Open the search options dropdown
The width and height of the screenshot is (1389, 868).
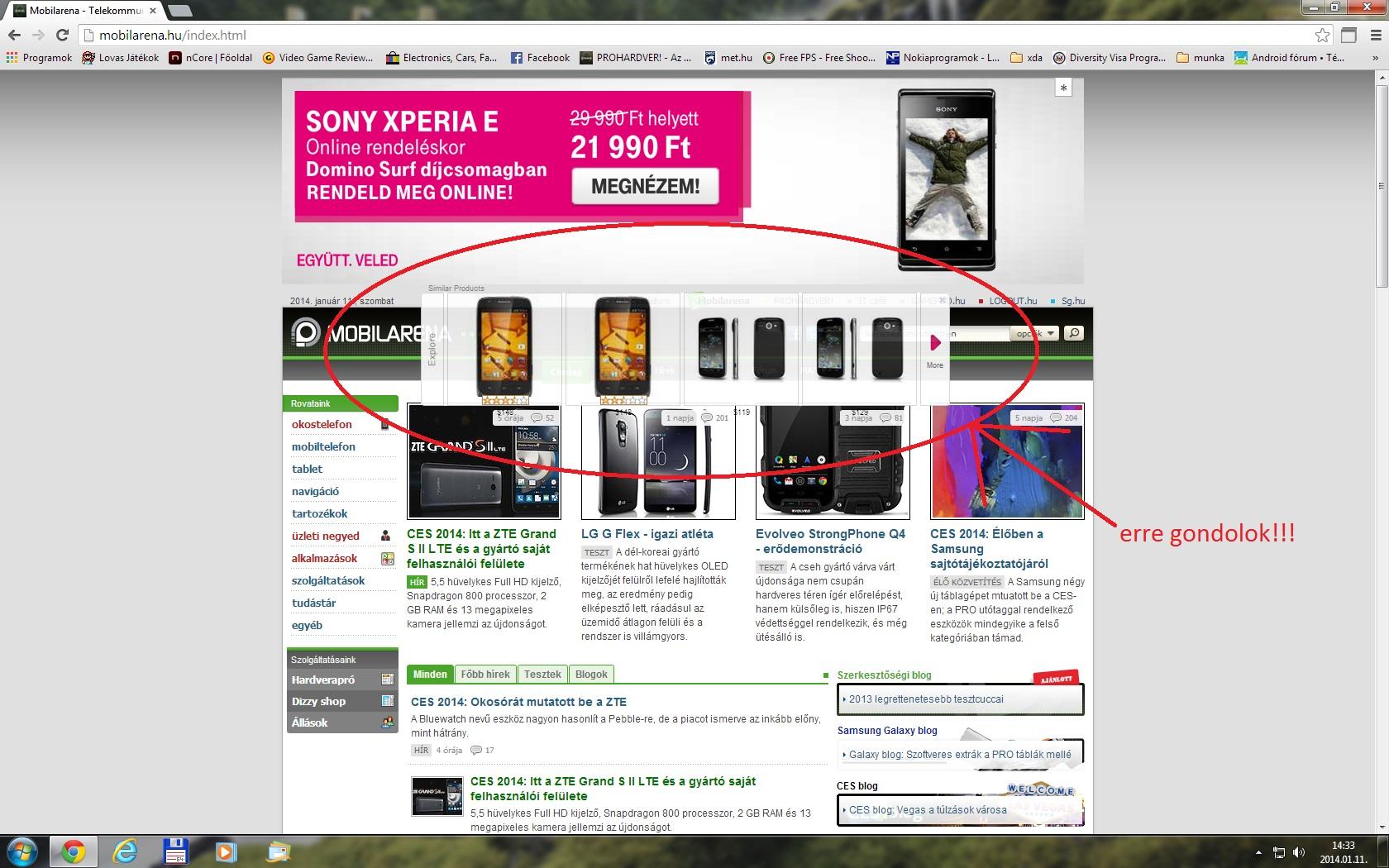click(1035, 333)
